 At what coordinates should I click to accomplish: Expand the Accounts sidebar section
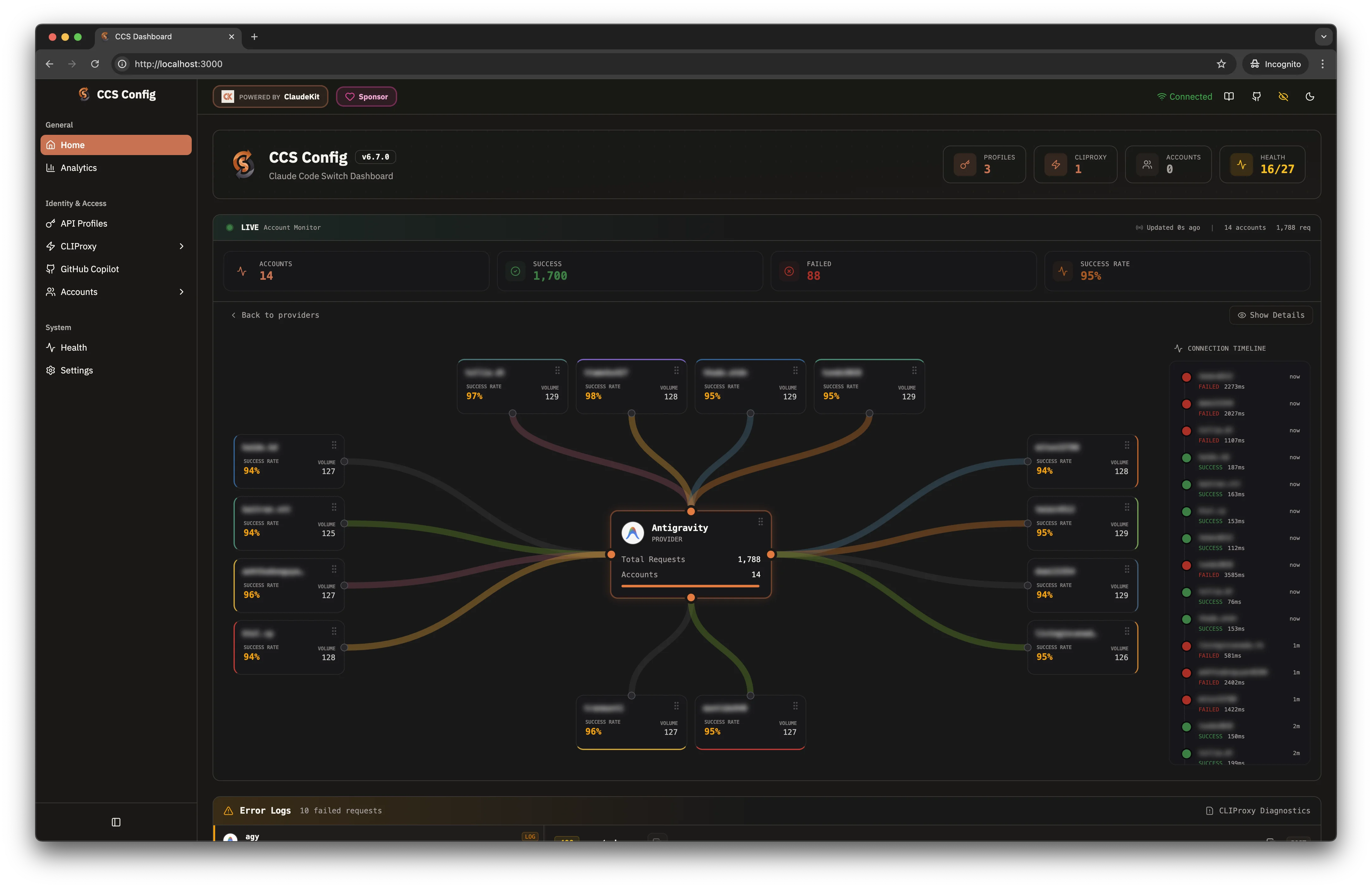(181, 292)
